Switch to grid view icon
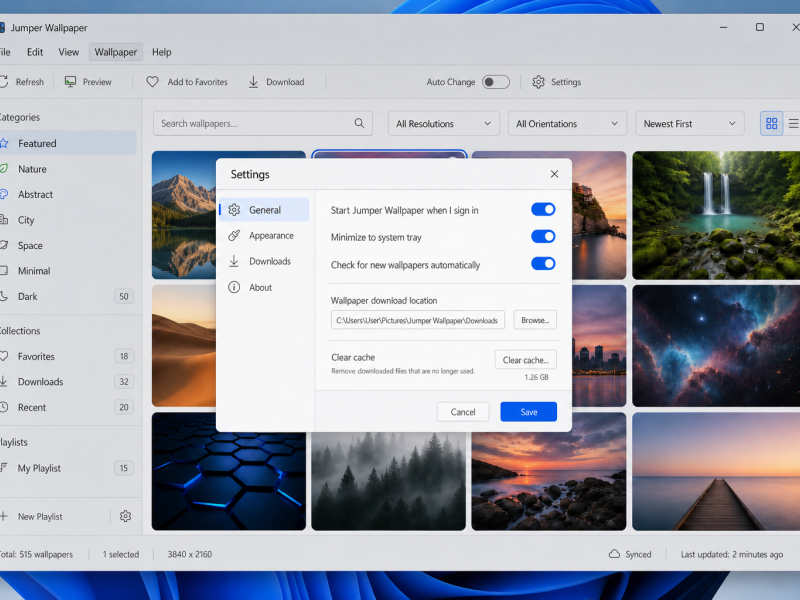 click(771, 123)
